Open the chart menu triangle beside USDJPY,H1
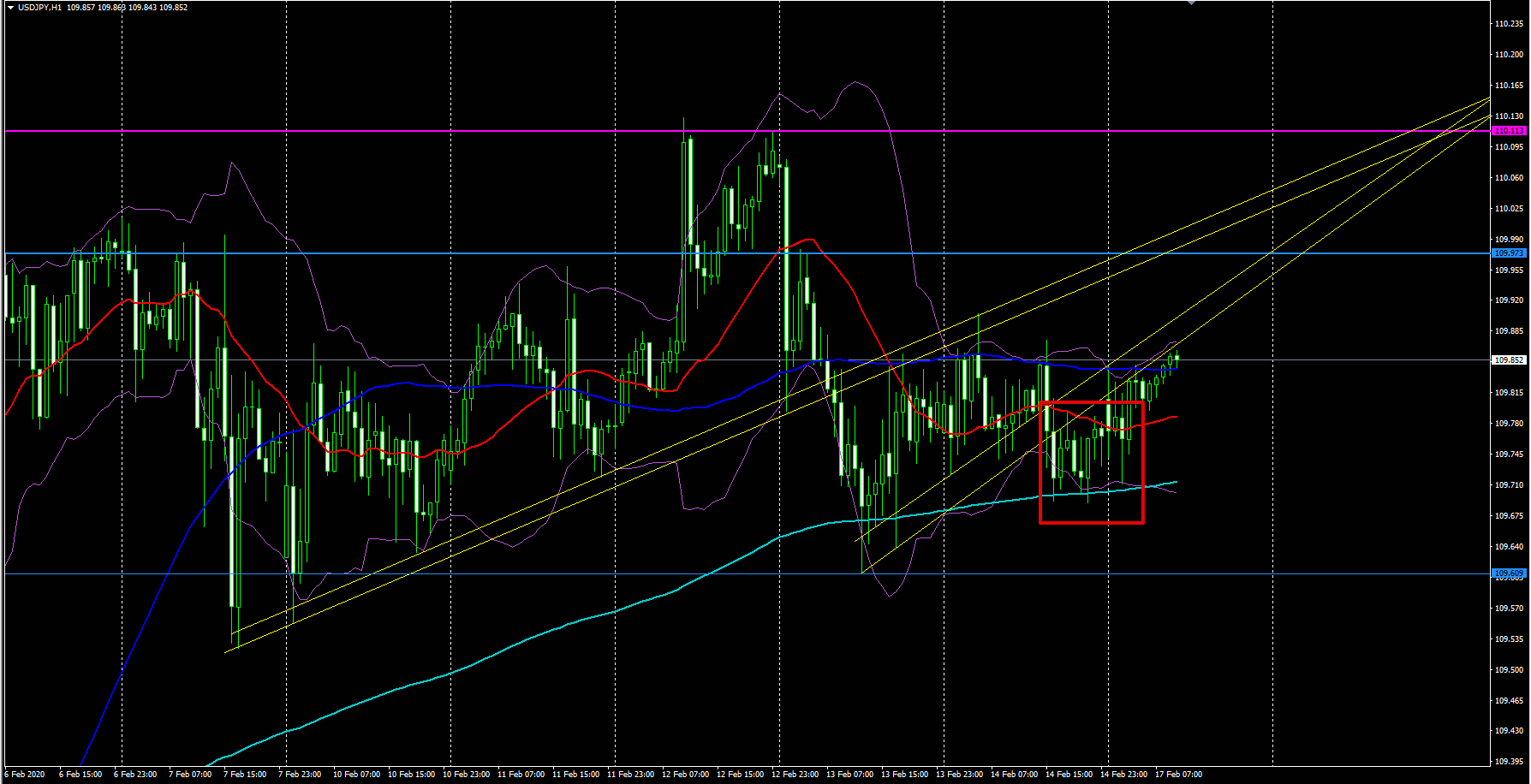 coord(10,8)
